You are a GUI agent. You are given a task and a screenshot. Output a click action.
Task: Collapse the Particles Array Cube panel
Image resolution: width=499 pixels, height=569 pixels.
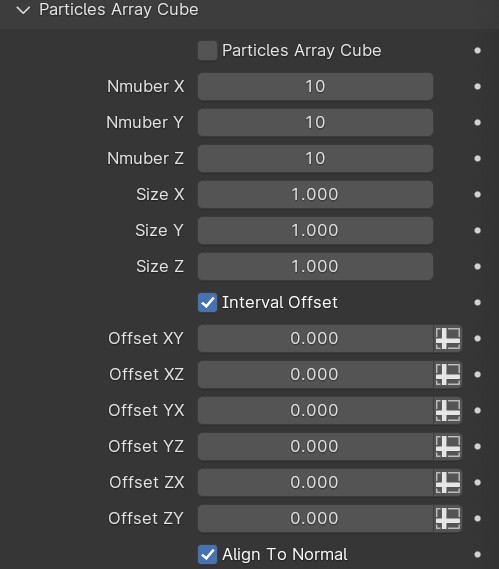click(24, 10)
